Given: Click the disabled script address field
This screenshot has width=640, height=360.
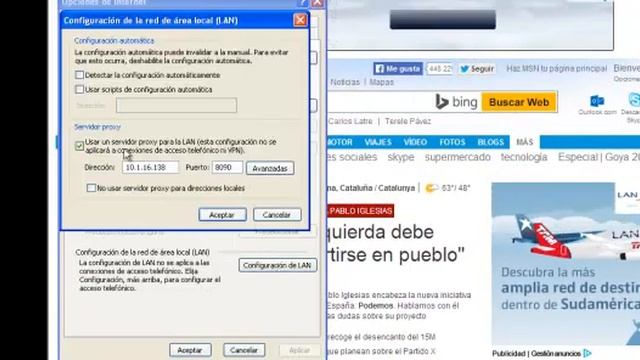Looking at the screenshot, I should click(176, 105).
